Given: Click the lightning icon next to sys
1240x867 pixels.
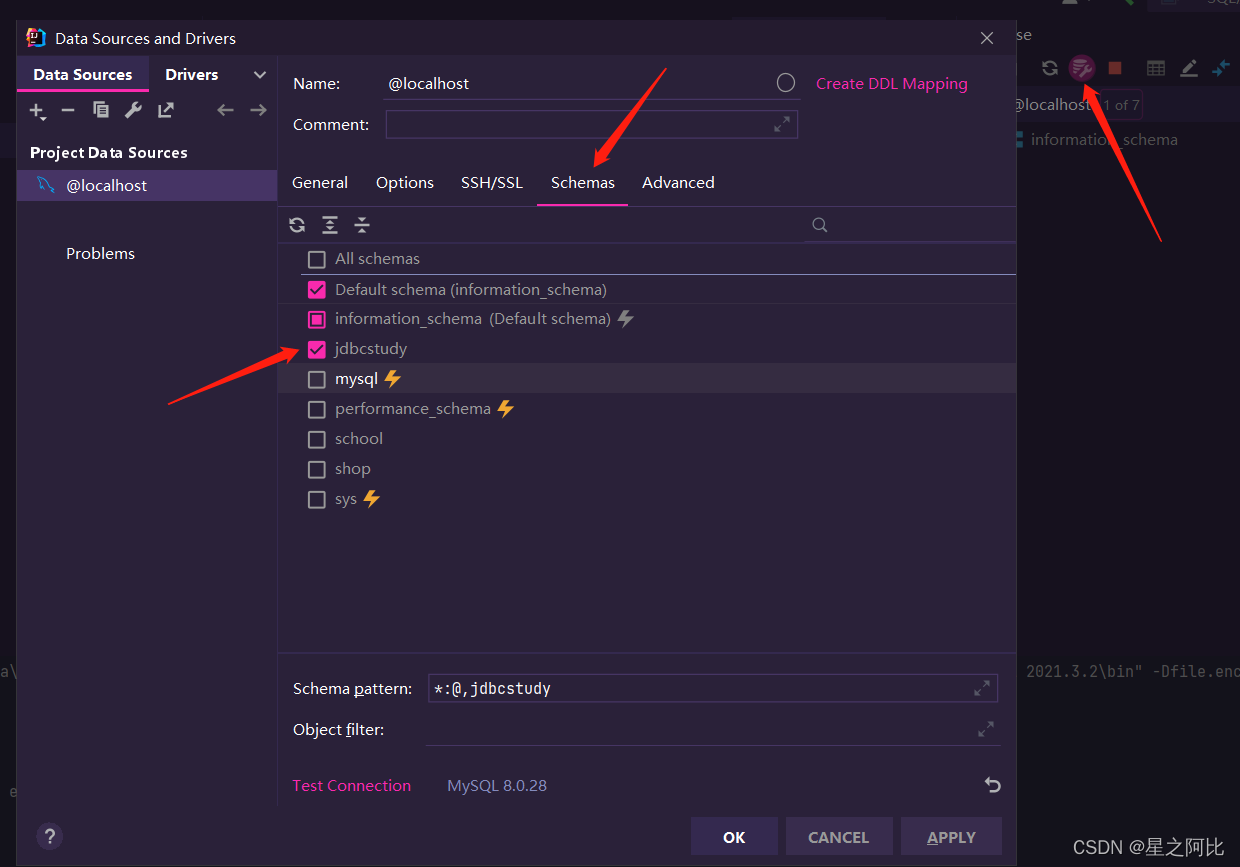Looking at the screenshot, I should click(x=372, y=499).
